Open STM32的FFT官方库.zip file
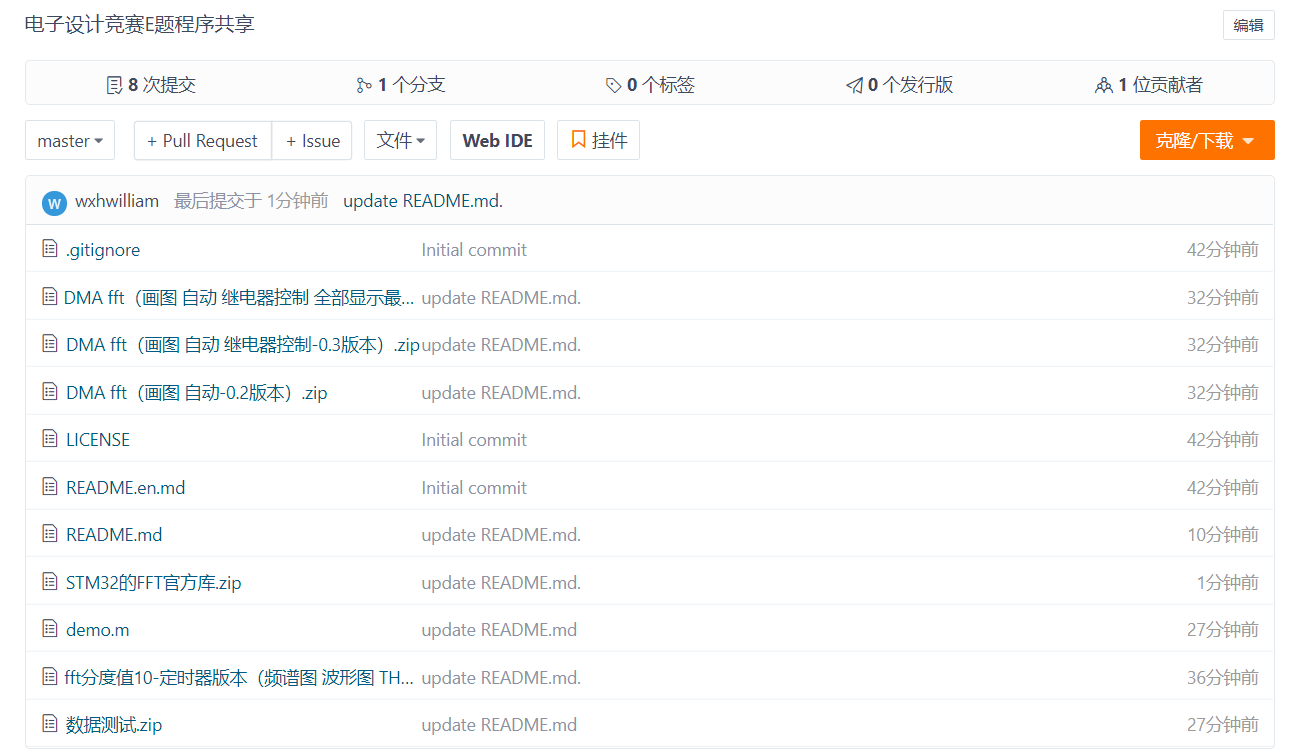Image resolution: width=1295 pixels, height=756 pixels. coord(154,582)
